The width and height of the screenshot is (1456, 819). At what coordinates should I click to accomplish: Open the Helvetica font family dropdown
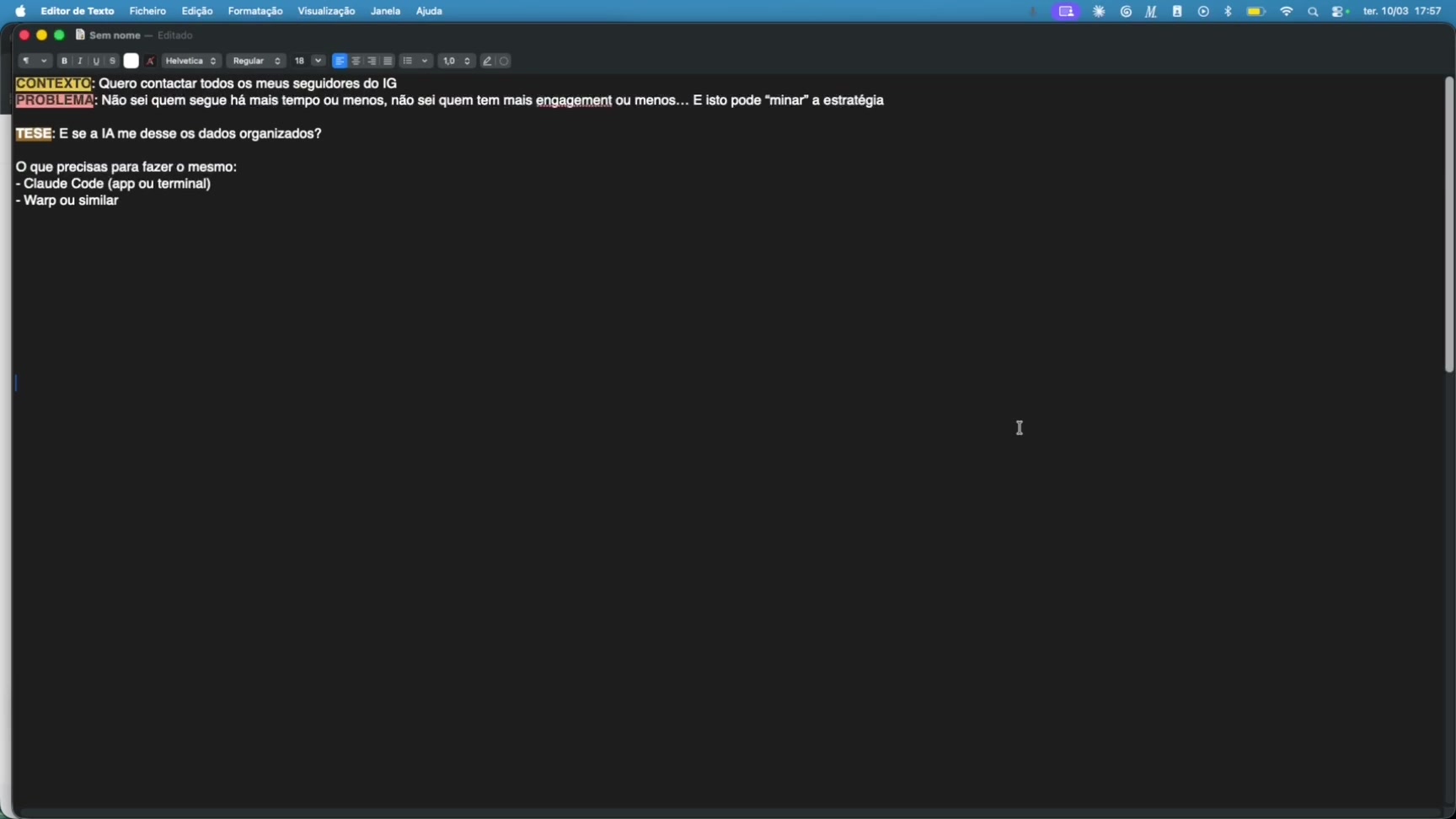point(191,61)
